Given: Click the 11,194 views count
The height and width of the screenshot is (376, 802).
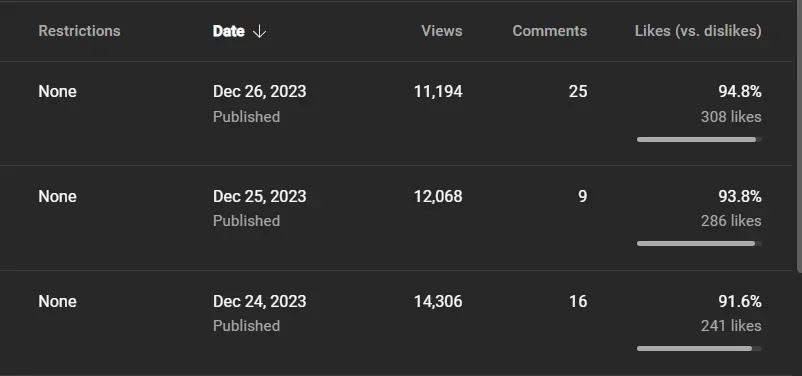Looking at the screenshot, I should (438, 92).
